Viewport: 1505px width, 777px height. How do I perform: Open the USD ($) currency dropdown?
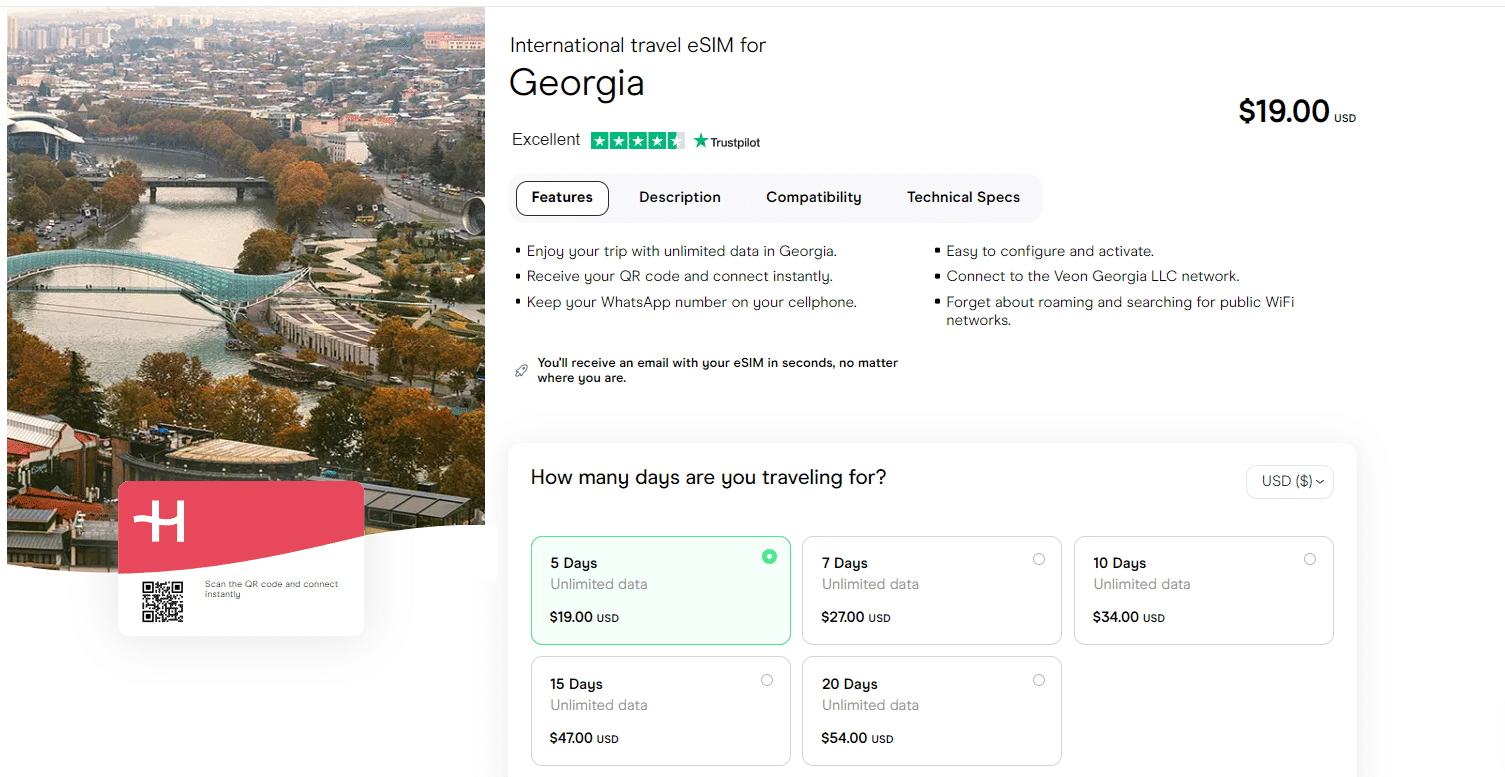tap(1289, 481)
